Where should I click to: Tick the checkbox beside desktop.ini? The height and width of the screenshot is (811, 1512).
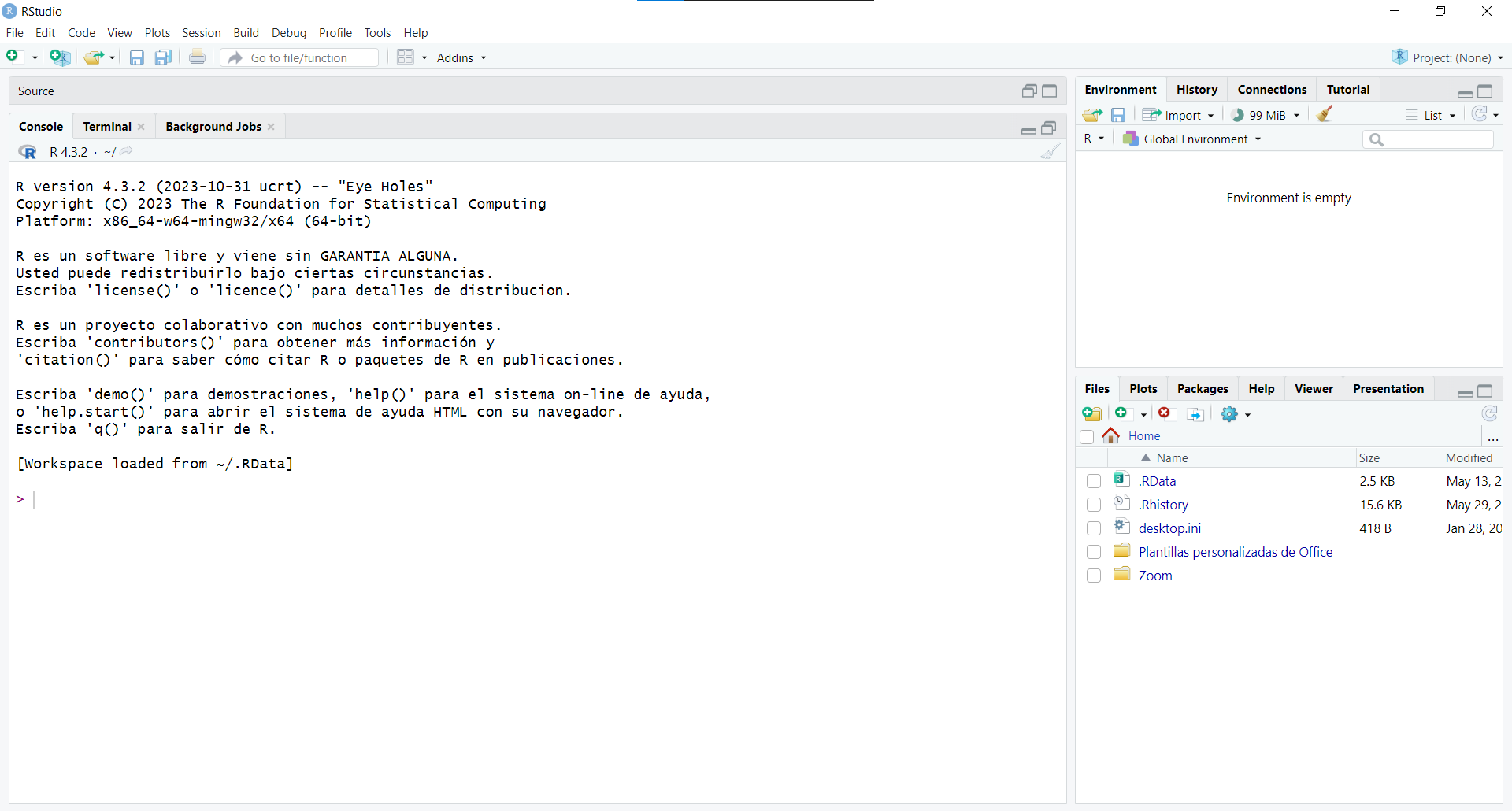(x=1093, y=528)
